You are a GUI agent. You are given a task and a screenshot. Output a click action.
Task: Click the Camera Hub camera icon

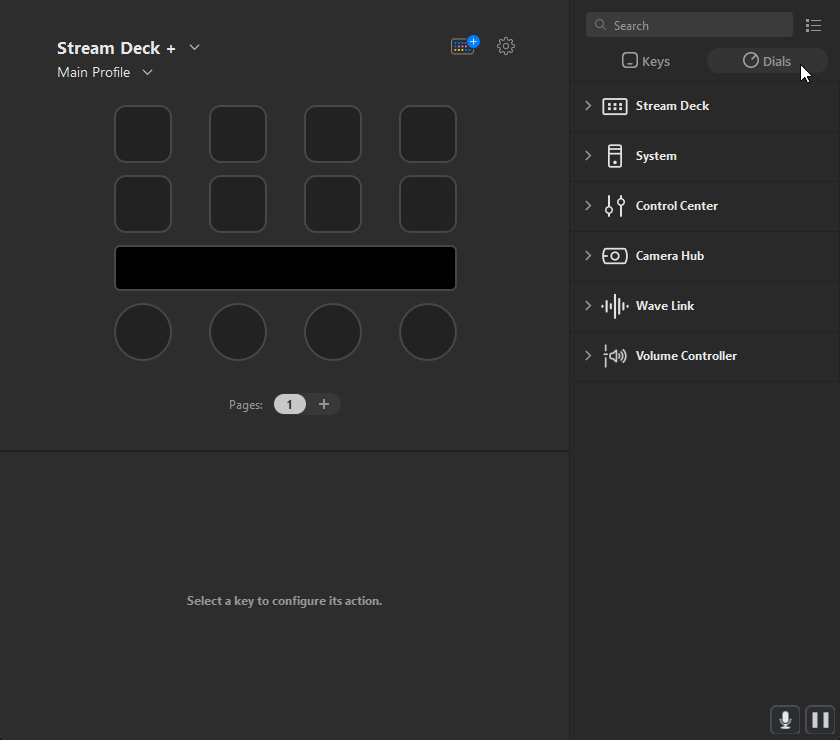pos(614,256)
